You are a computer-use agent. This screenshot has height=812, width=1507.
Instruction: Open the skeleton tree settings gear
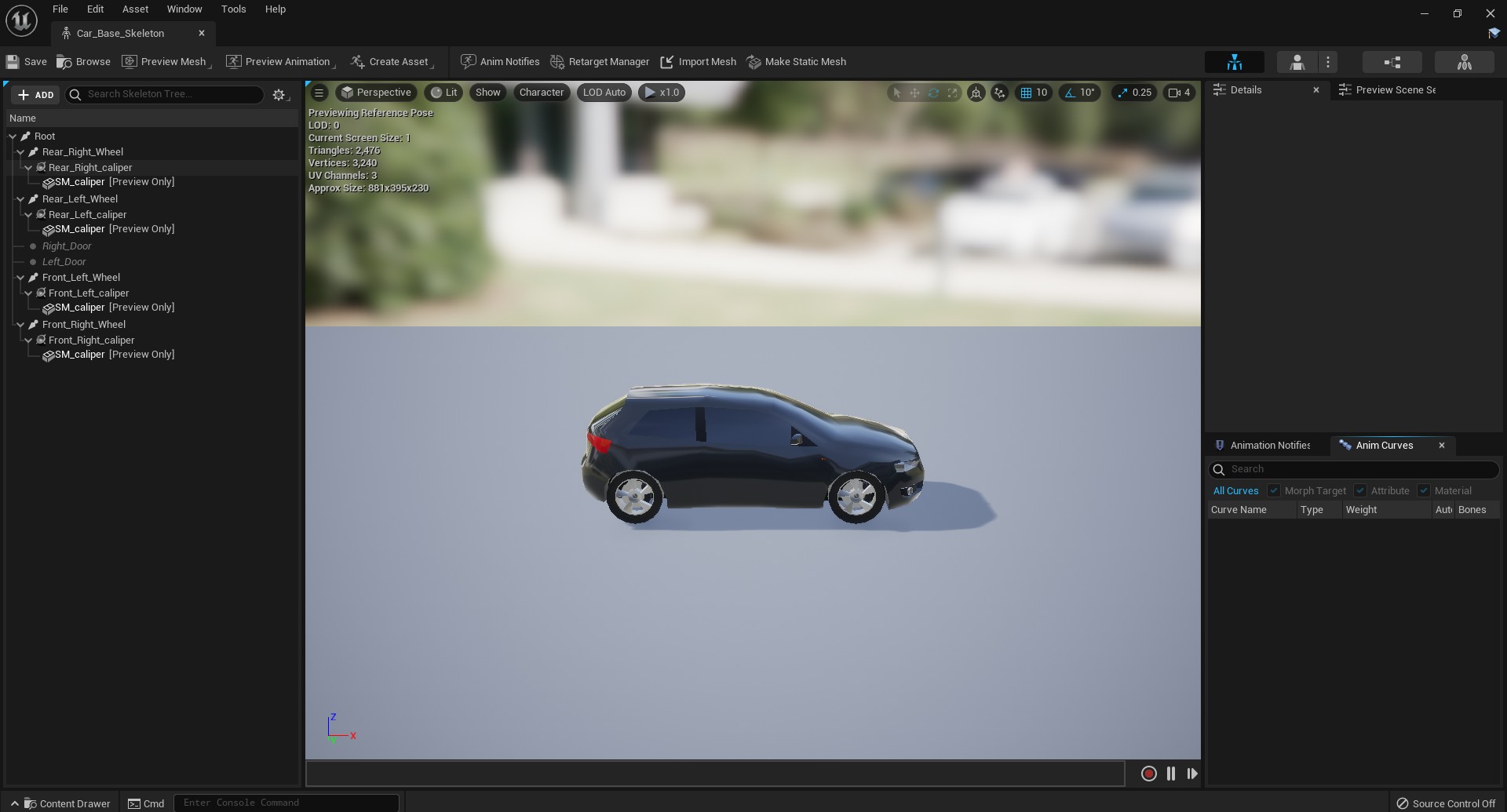(279, 94)
